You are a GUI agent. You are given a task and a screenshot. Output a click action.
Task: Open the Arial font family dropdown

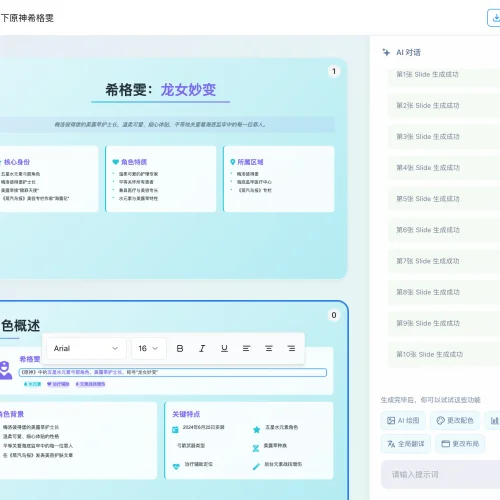coord(86,348)
